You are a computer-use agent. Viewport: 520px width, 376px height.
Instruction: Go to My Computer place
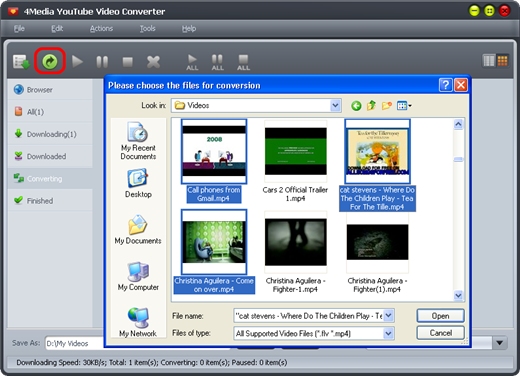(x=138, y=276)
